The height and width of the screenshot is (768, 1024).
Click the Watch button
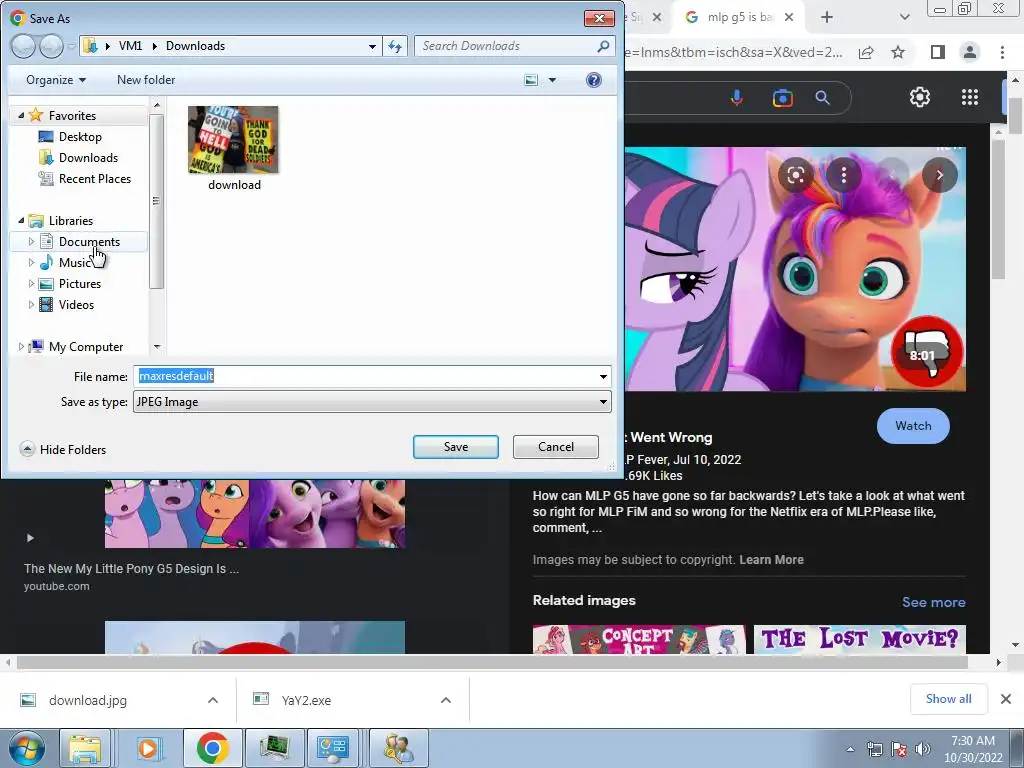[x=913, y=426]
